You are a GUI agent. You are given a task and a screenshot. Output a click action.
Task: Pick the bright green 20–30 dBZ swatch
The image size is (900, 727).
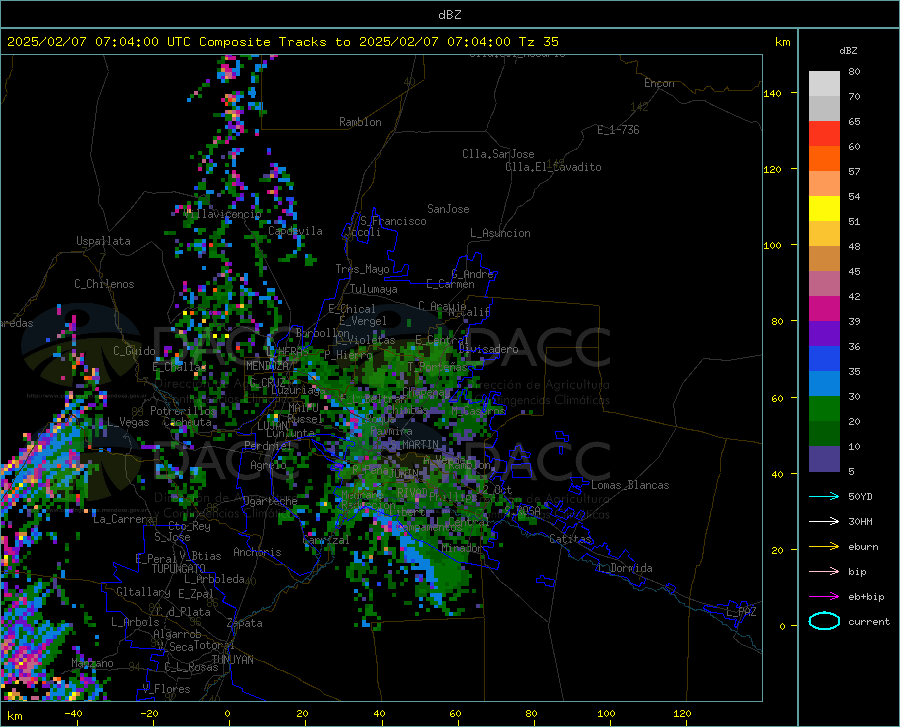click(x=824, y=409)
